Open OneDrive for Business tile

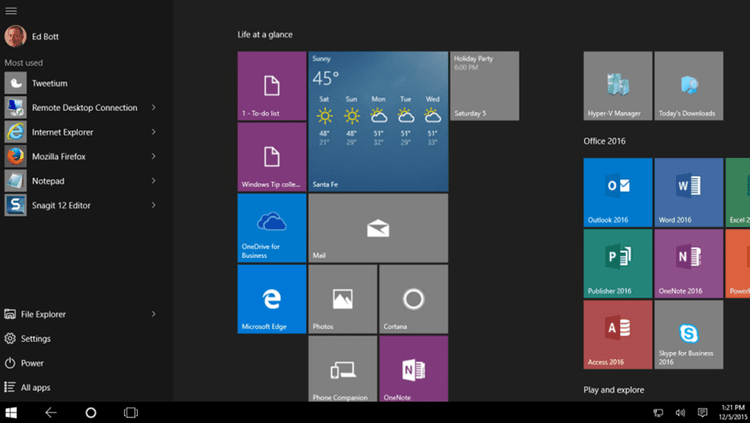(272, 228)
